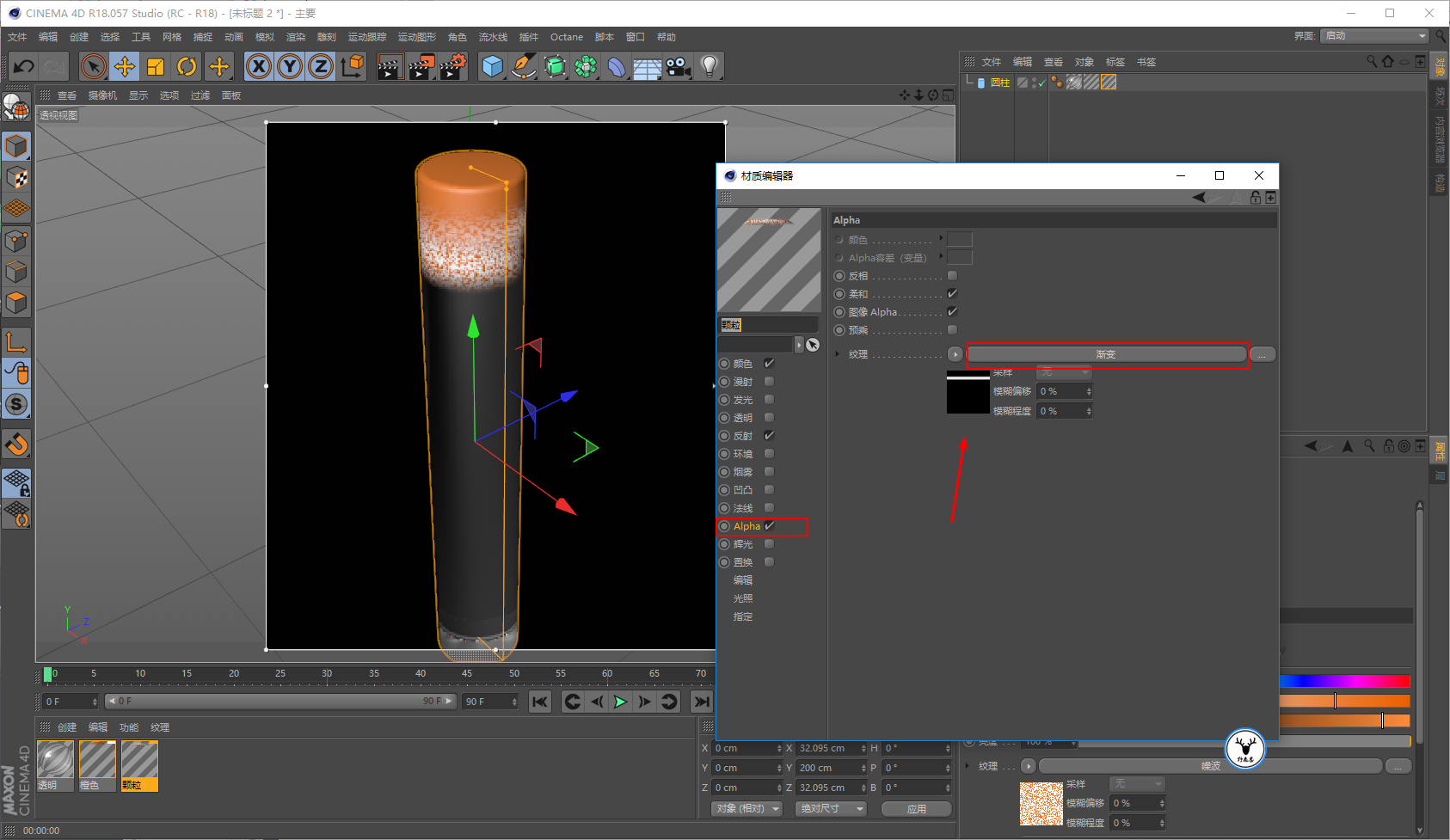Image resolution: width=1450 pixels, height=840 pixels.
Task: Click the Undo arrow in the toolbar
Action: tap(24, 66)
